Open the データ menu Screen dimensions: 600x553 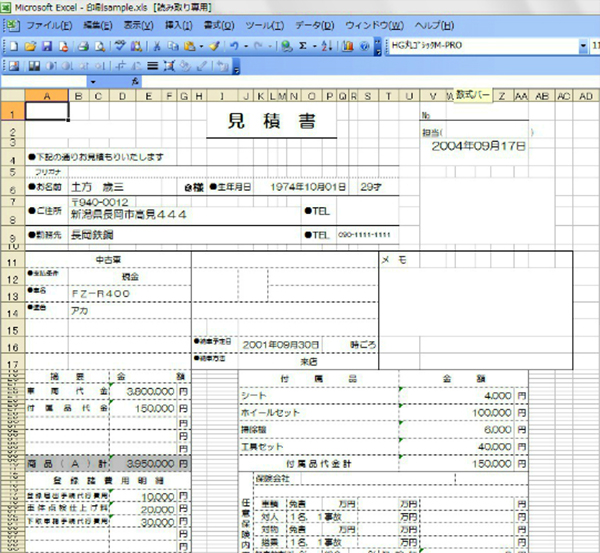[314, 26]
